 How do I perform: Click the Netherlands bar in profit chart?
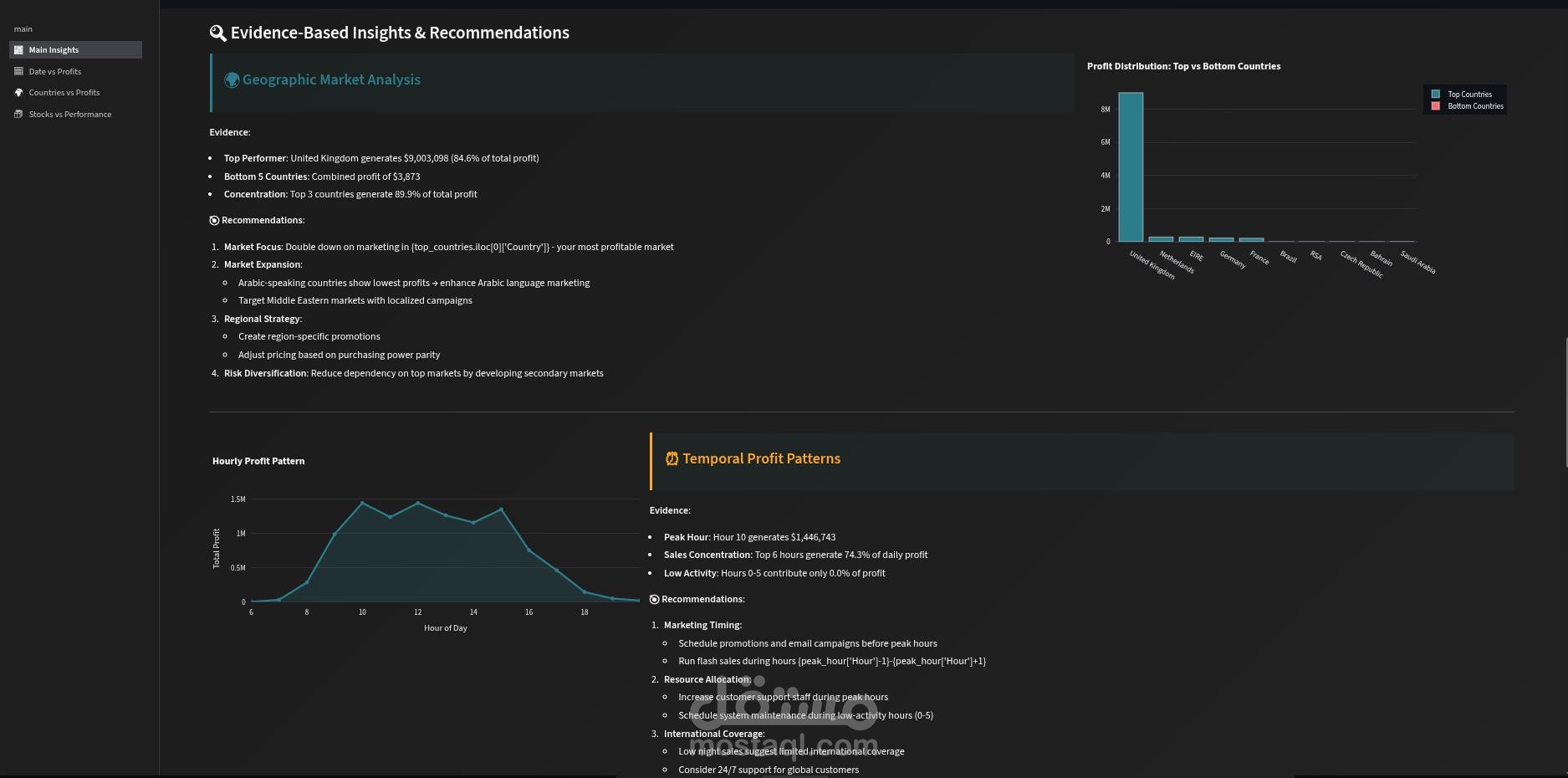(x=1161, y=239)
